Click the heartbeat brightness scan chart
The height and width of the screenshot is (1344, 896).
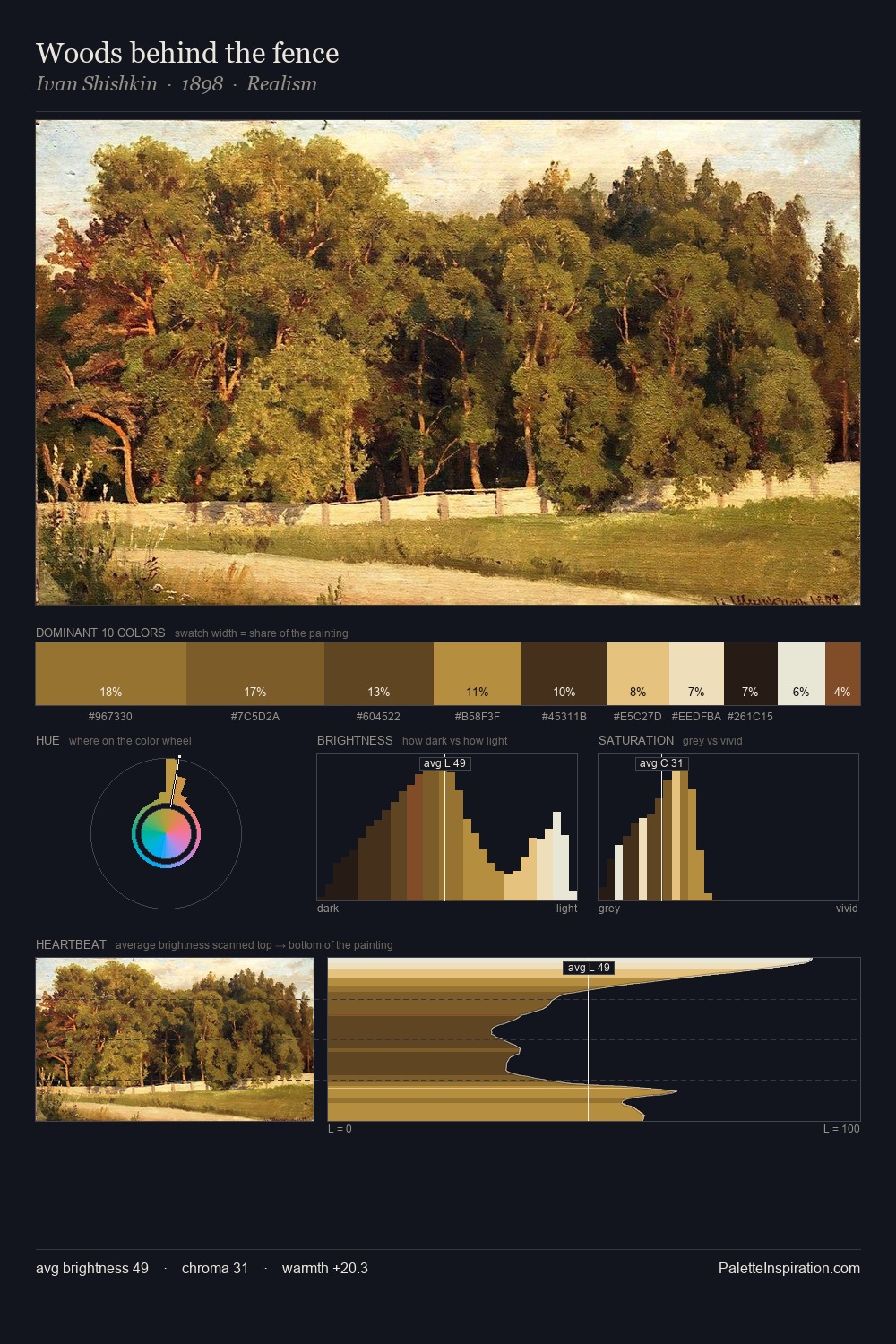[594, 1039]
